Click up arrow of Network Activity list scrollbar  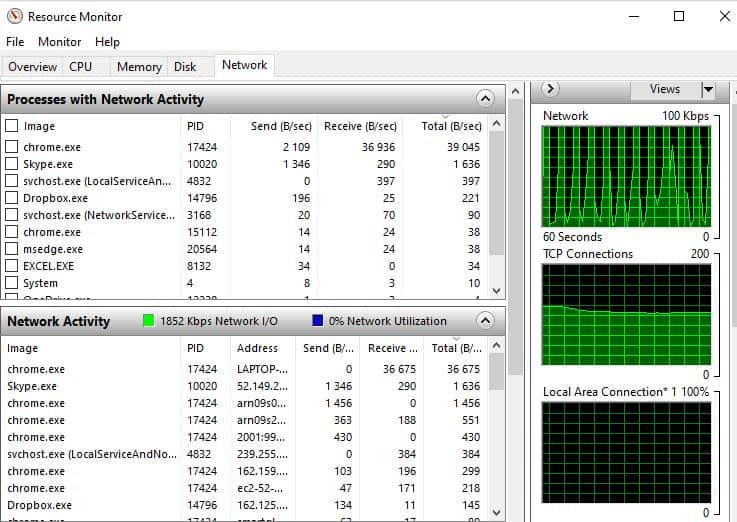click(496, 346)
